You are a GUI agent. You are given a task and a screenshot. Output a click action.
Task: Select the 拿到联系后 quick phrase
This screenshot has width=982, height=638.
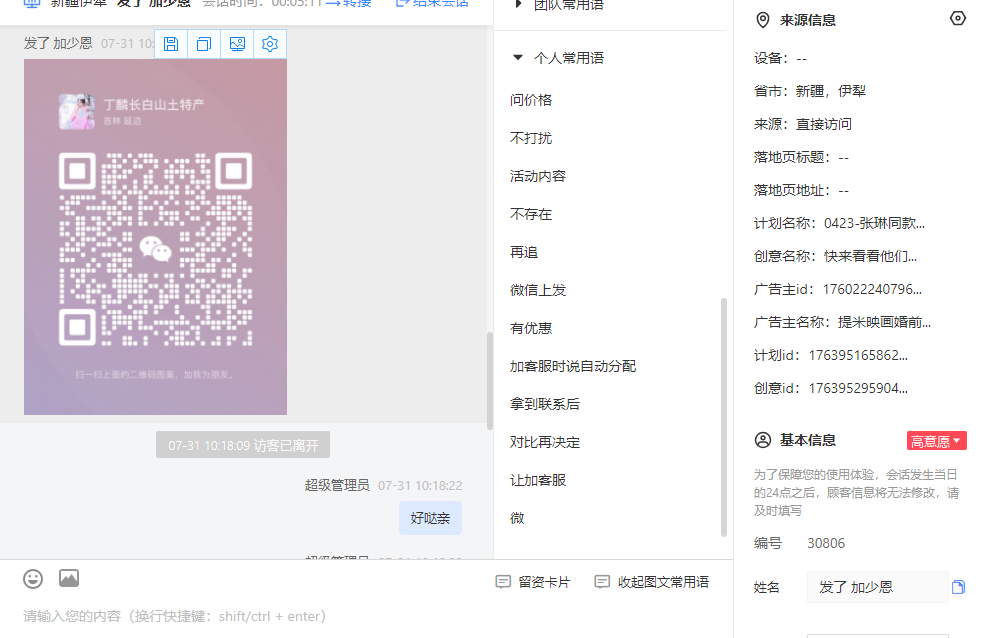[x=545, y=404]
